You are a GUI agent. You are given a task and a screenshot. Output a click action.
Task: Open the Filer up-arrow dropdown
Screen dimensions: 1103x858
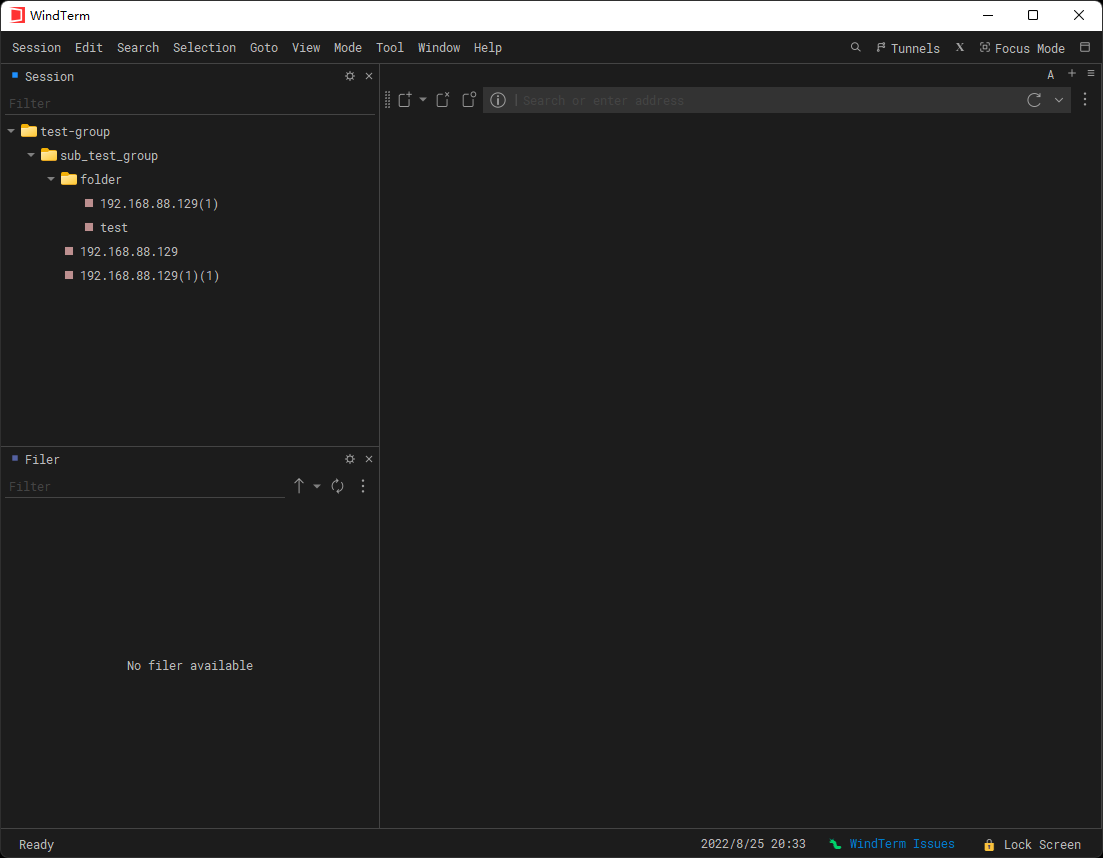(317, 486)
